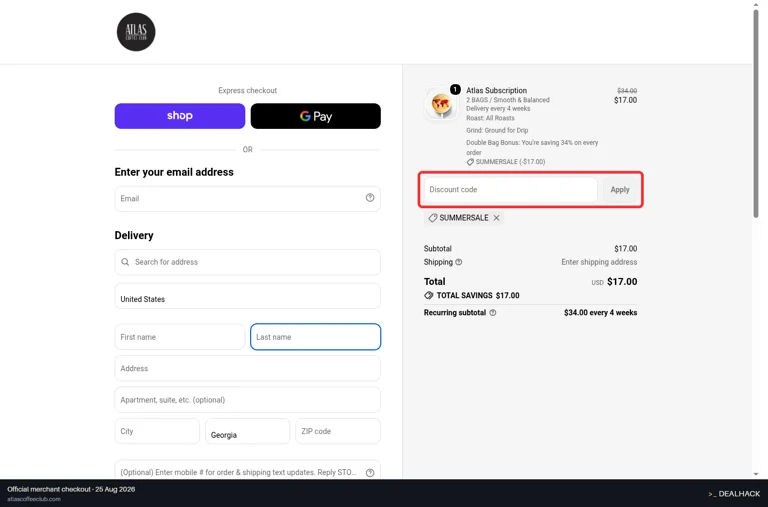Open the mobile number help icon
The image size is (768, 507).
point(370,473)
